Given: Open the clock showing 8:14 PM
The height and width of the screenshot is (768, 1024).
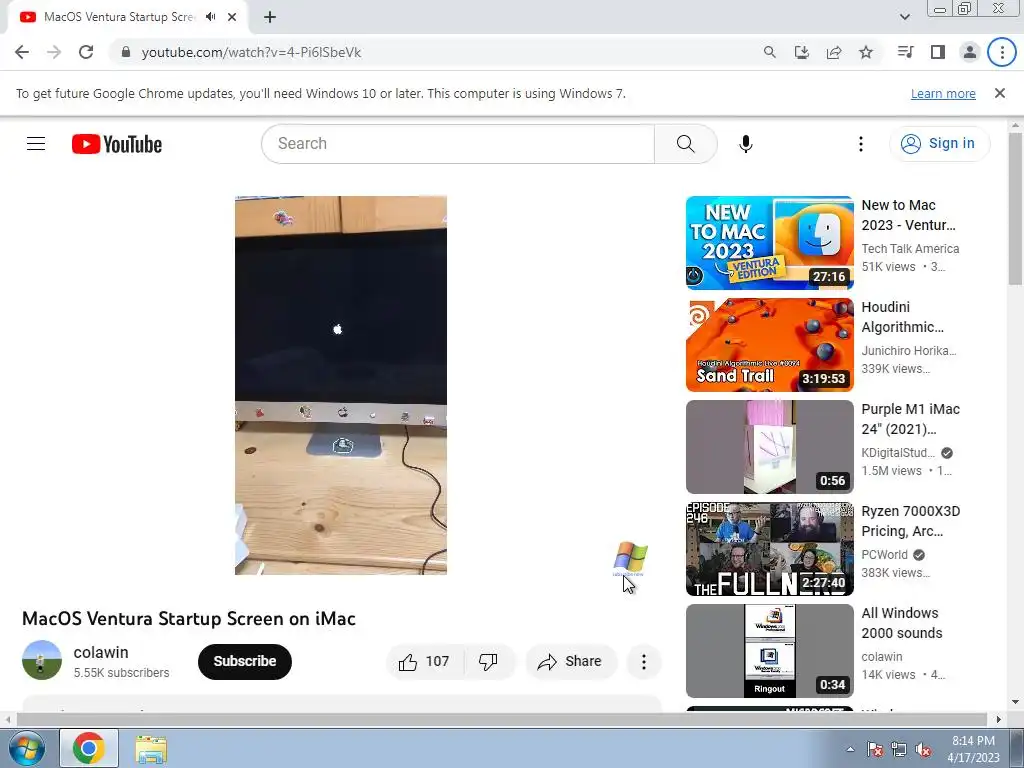Looking at the screenshot, I should click(974, 749).
